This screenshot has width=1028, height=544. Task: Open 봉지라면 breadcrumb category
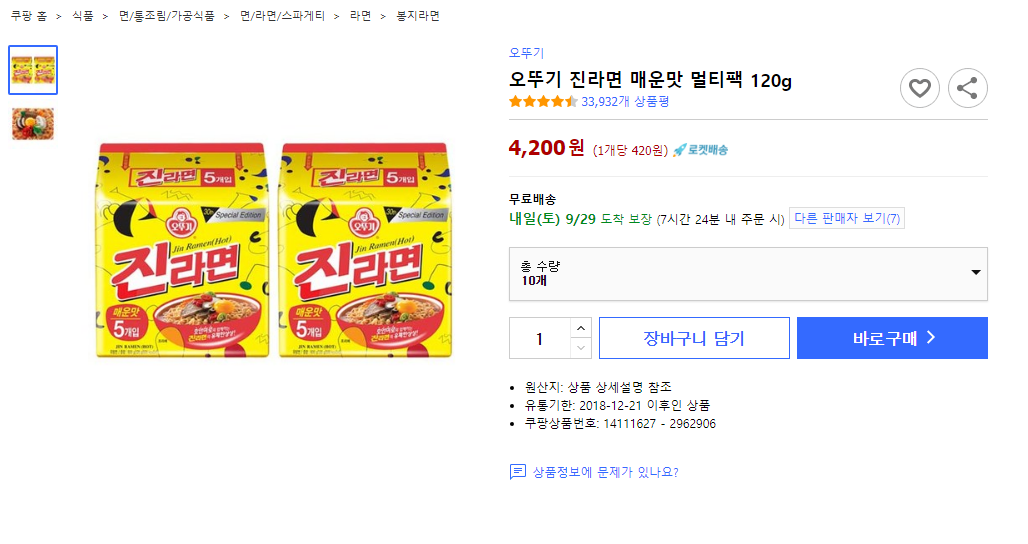tap(418, 16)
